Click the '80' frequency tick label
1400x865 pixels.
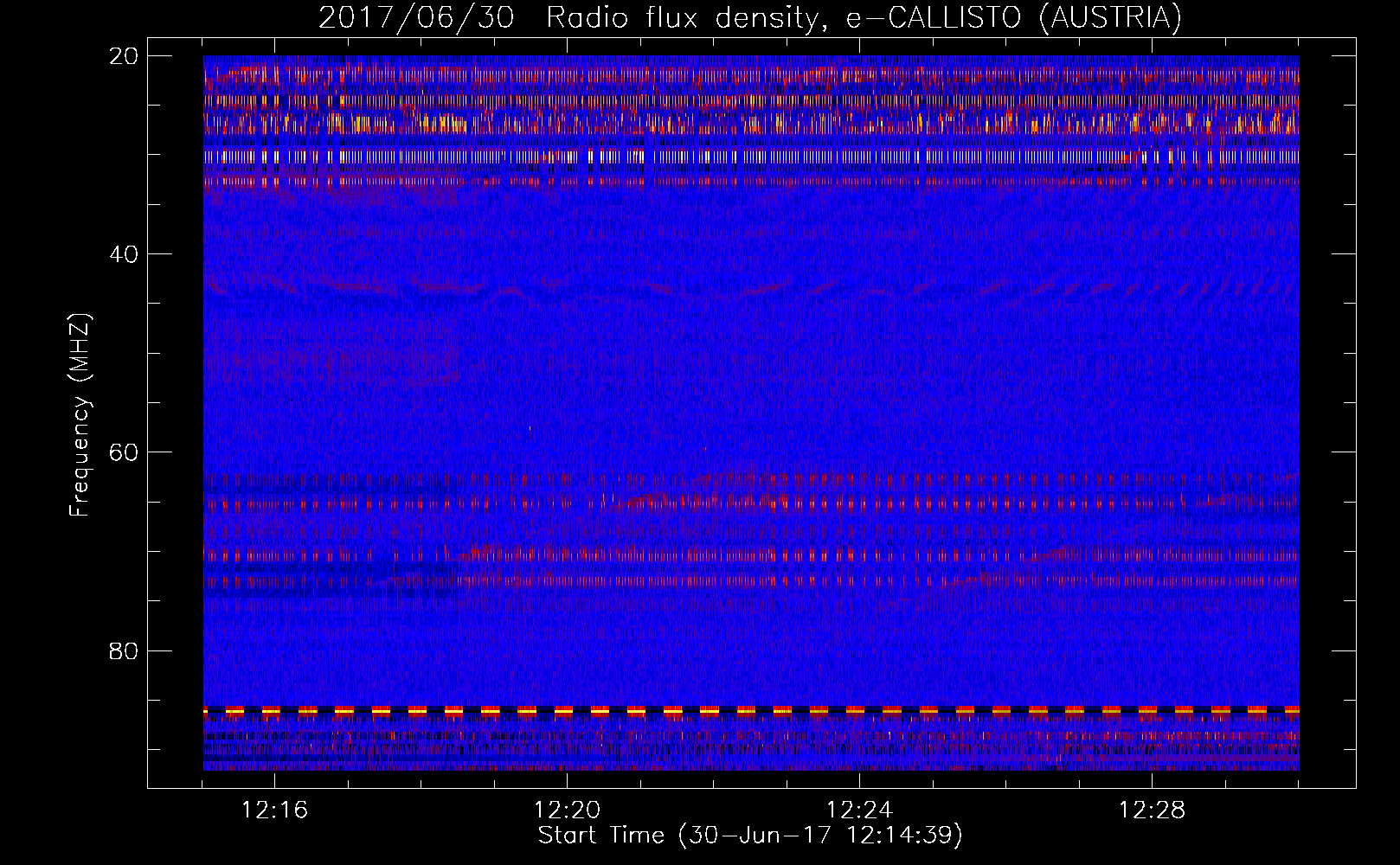click(x=124, y=650)
